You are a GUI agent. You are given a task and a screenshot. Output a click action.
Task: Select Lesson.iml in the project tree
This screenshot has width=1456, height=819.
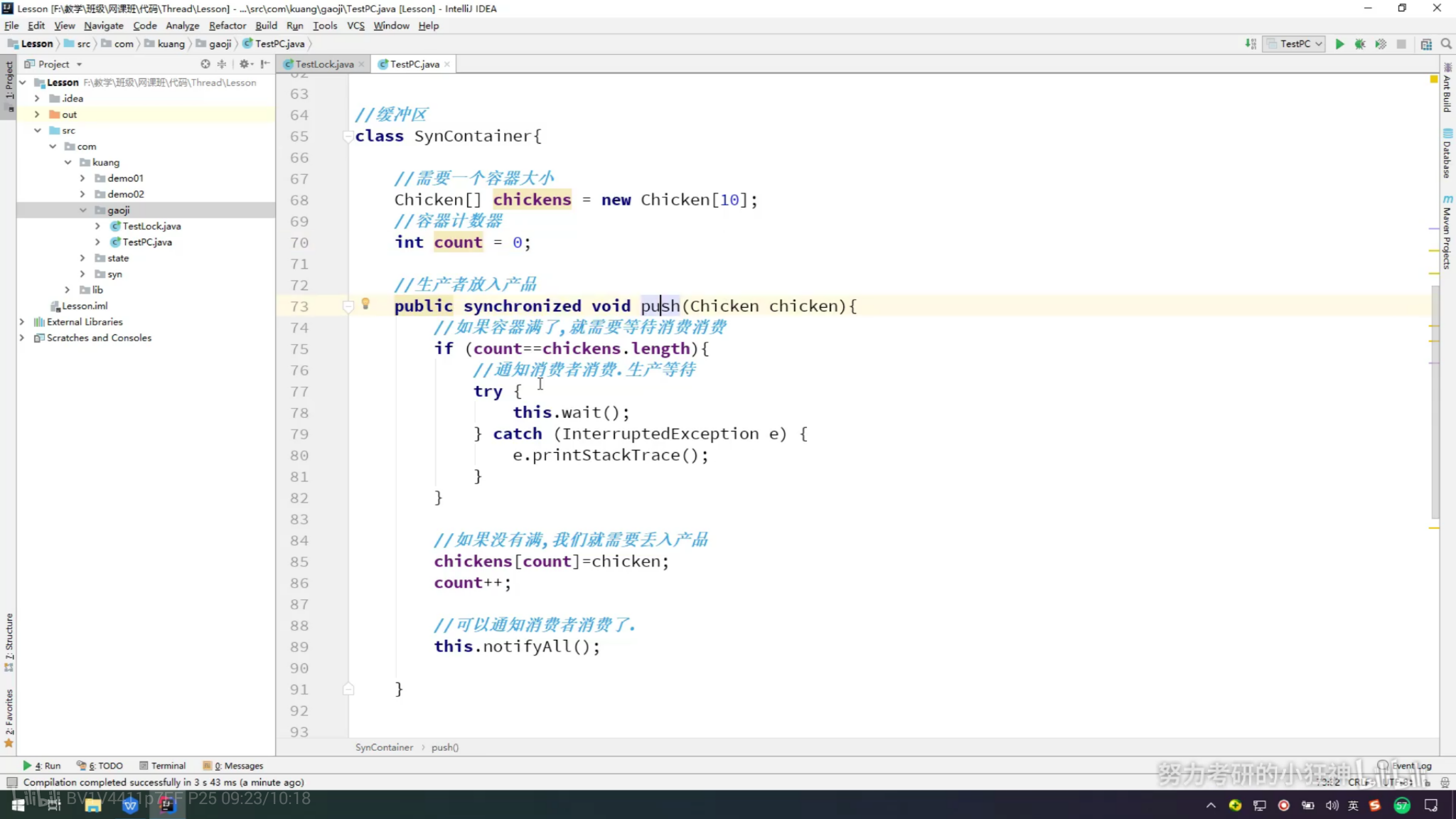pyautogui.click(x=84, y=306)
